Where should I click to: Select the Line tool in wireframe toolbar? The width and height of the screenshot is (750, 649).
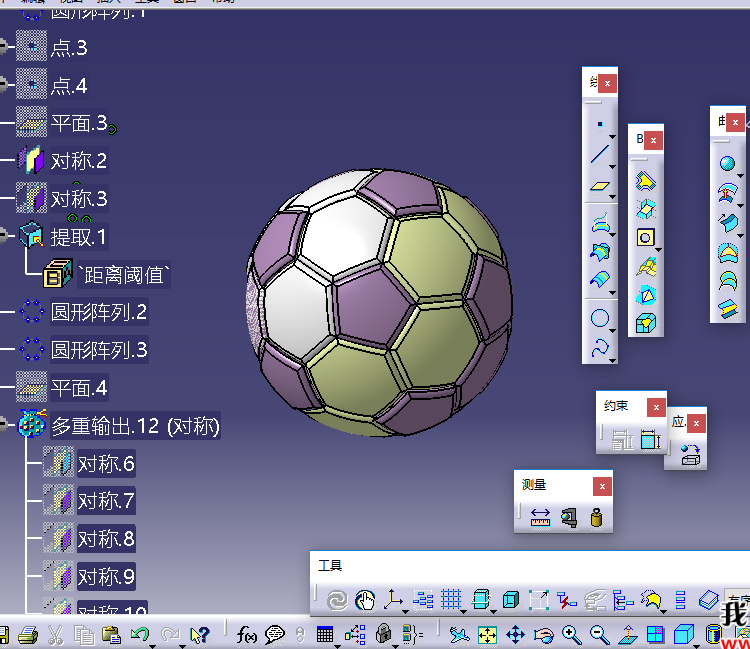click(x=599, y=154)
